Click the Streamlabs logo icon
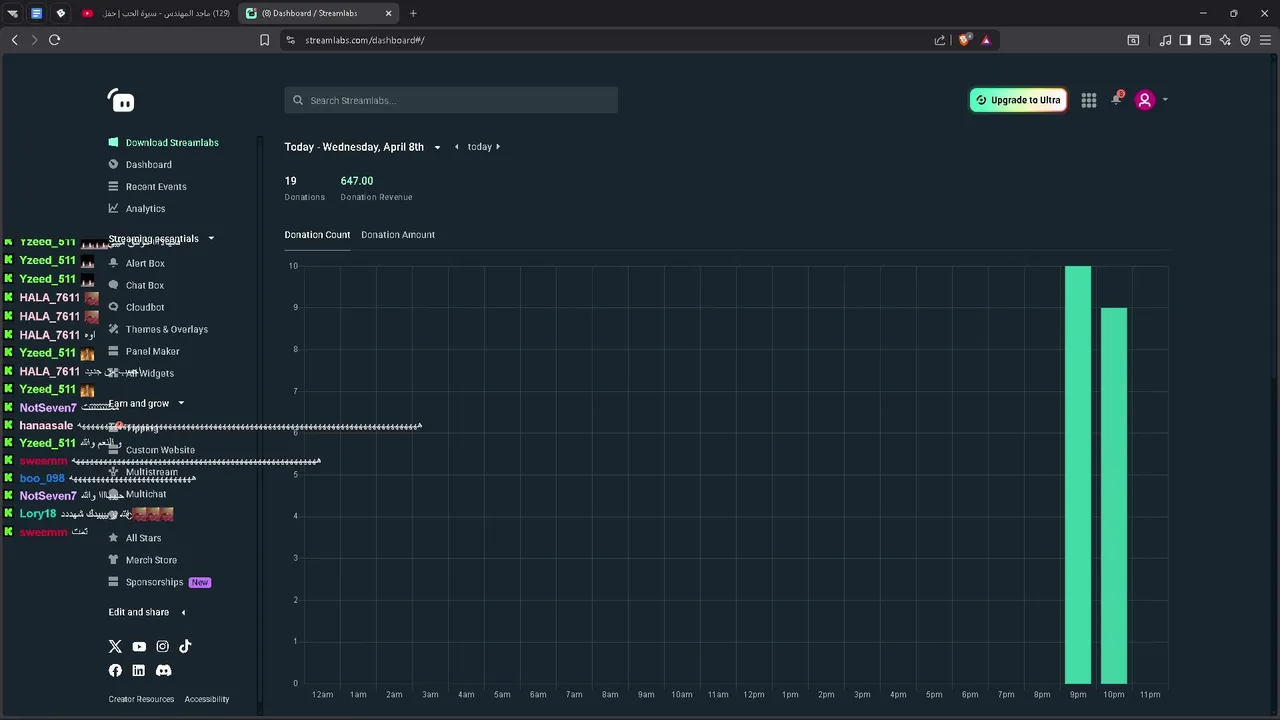 coord(121,100)
